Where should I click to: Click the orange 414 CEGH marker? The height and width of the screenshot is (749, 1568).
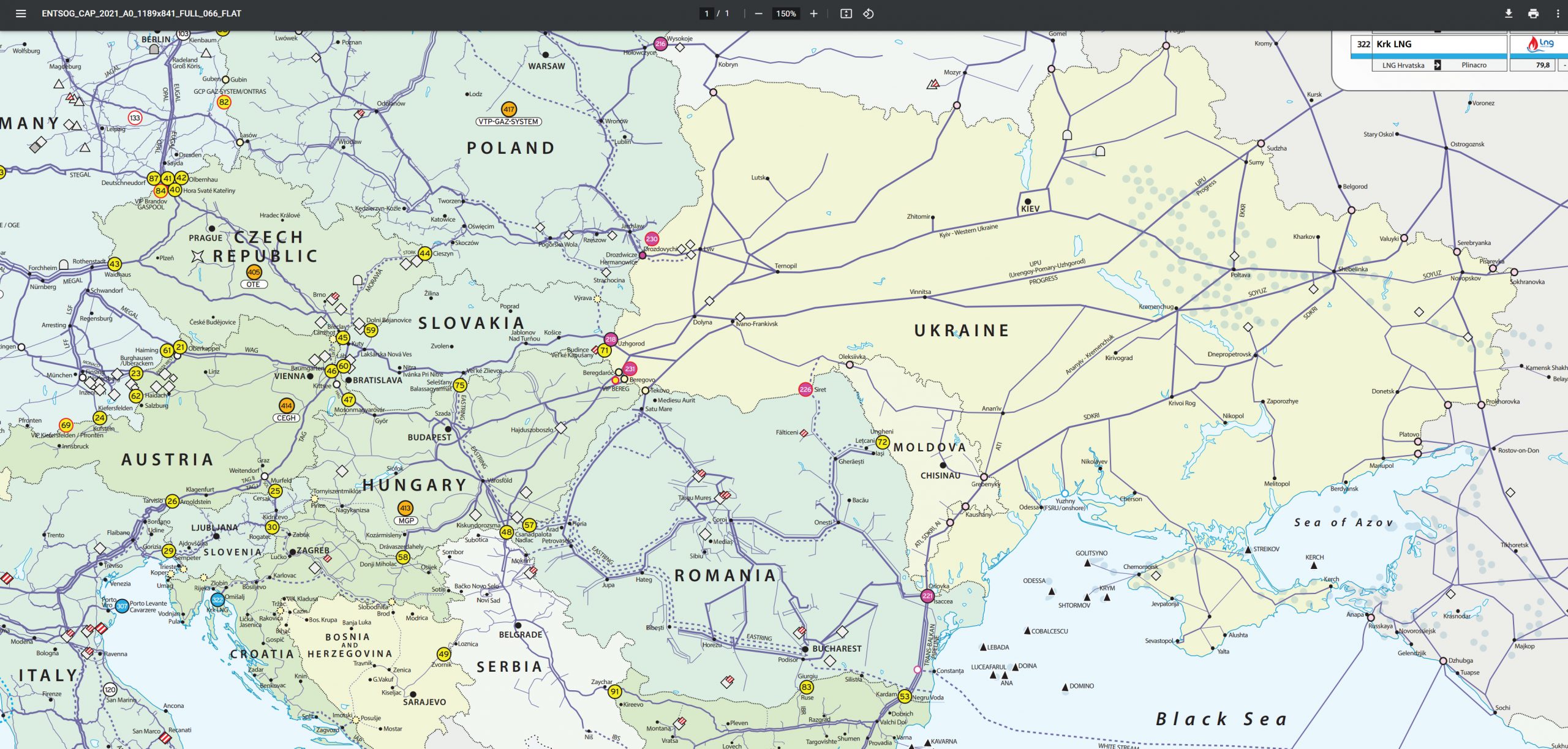coord(286,405)
